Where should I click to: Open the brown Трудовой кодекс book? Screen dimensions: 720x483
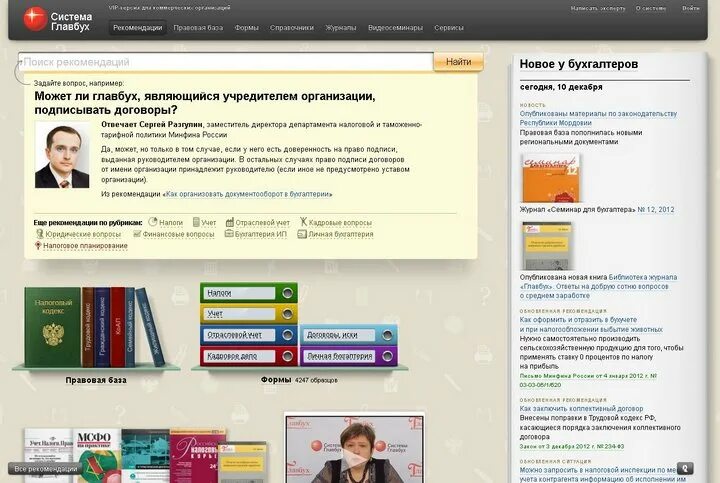88,327
